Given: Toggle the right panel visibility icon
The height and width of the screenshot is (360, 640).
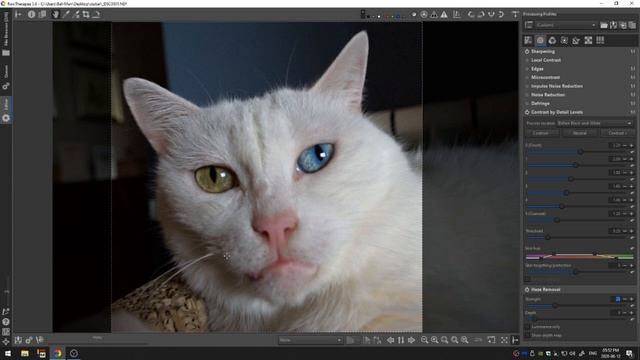Looking at the screenshot, I should tap(515, 340).
